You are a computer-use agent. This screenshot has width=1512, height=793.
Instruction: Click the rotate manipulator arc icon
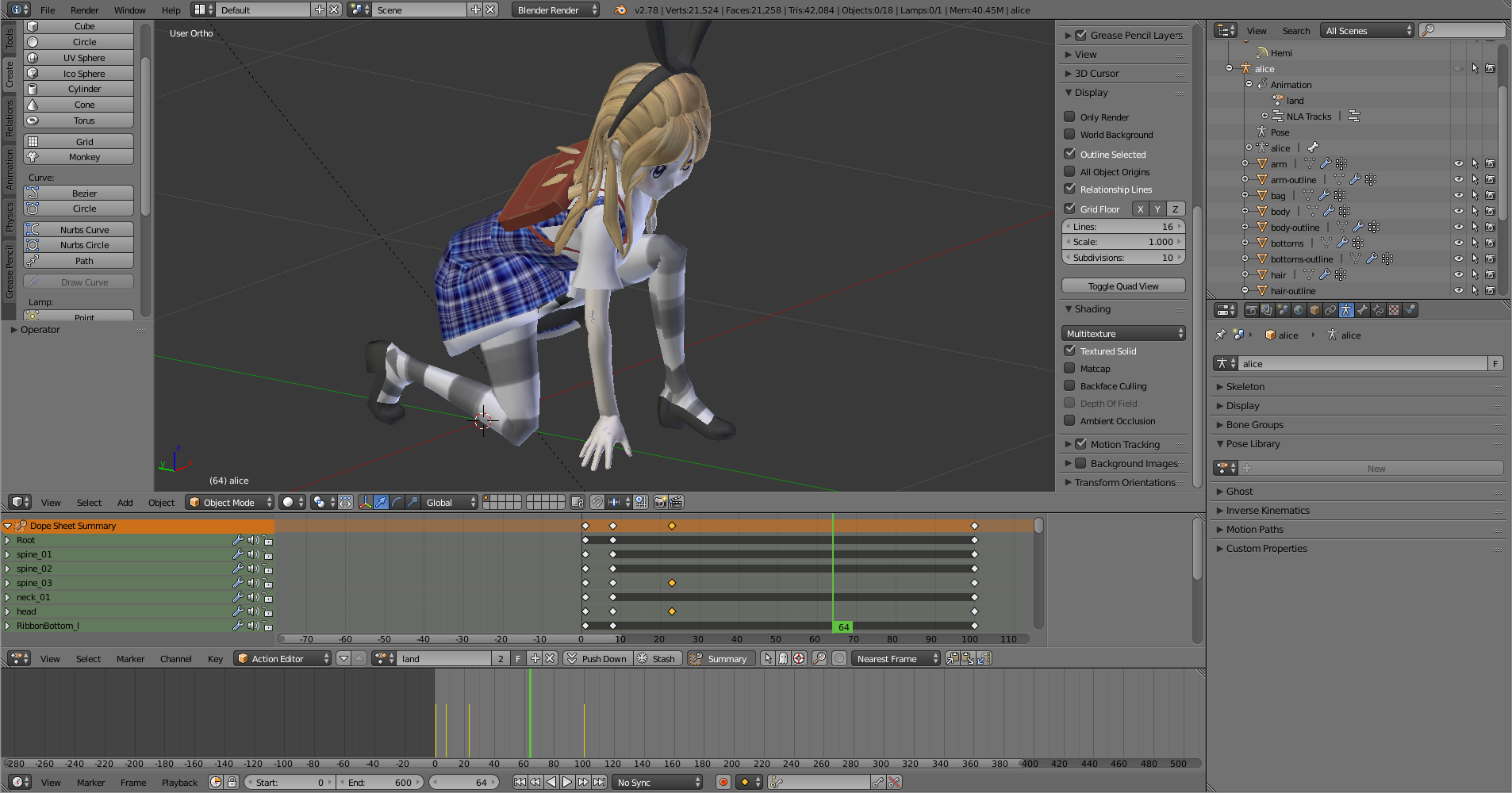397,502
